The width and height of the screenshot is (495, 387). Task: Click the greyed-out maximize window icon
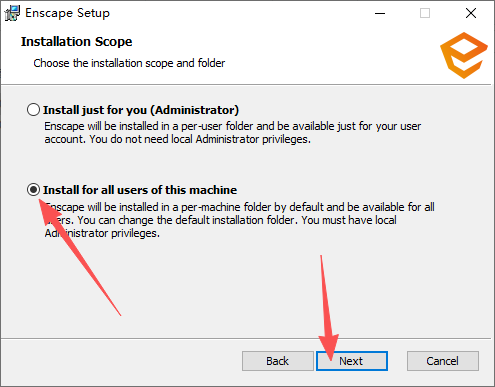(425, 13)
